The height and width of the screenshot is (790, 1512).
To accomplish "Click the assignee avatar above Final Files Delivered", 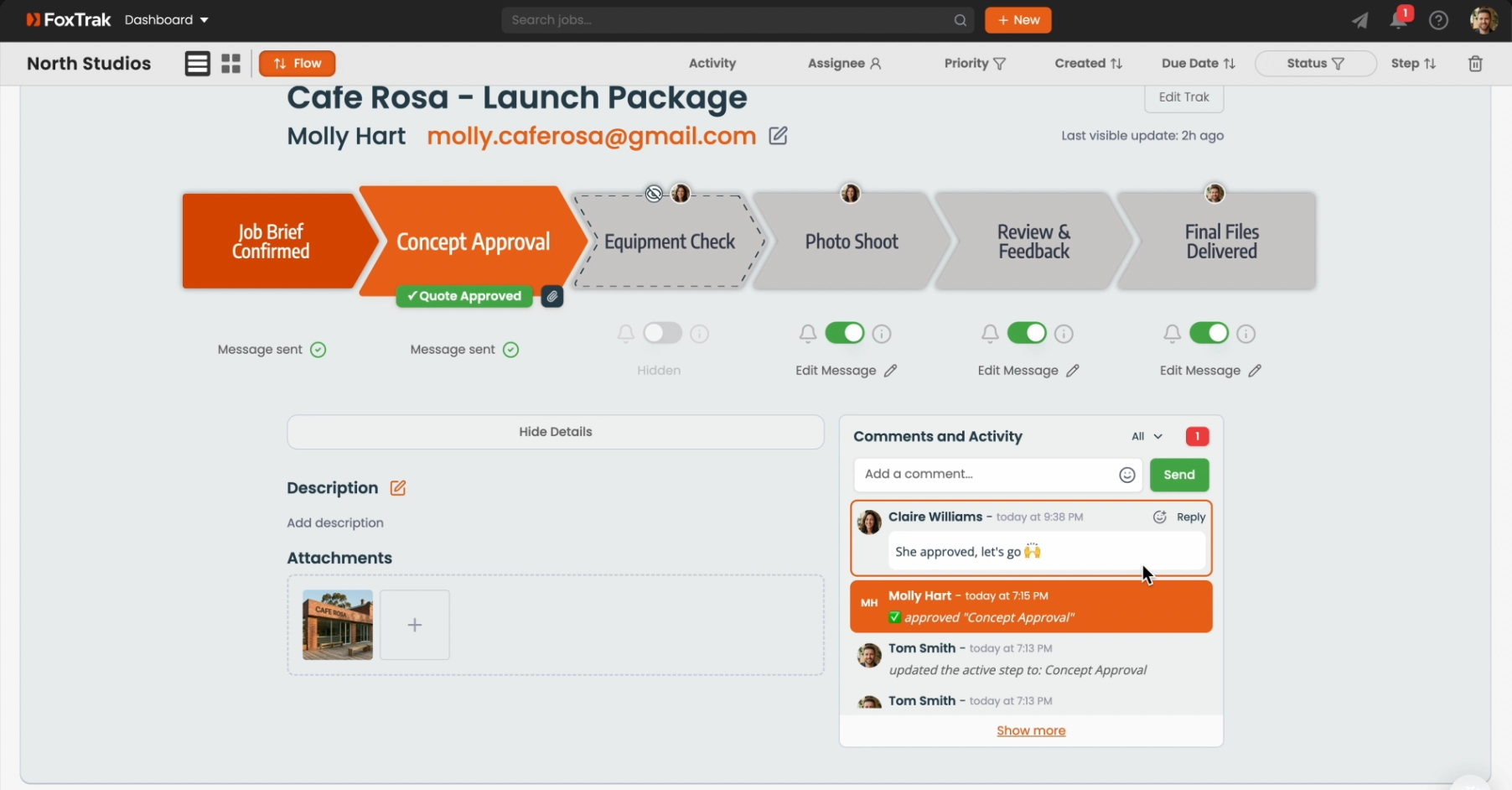I will point(1214,194).
